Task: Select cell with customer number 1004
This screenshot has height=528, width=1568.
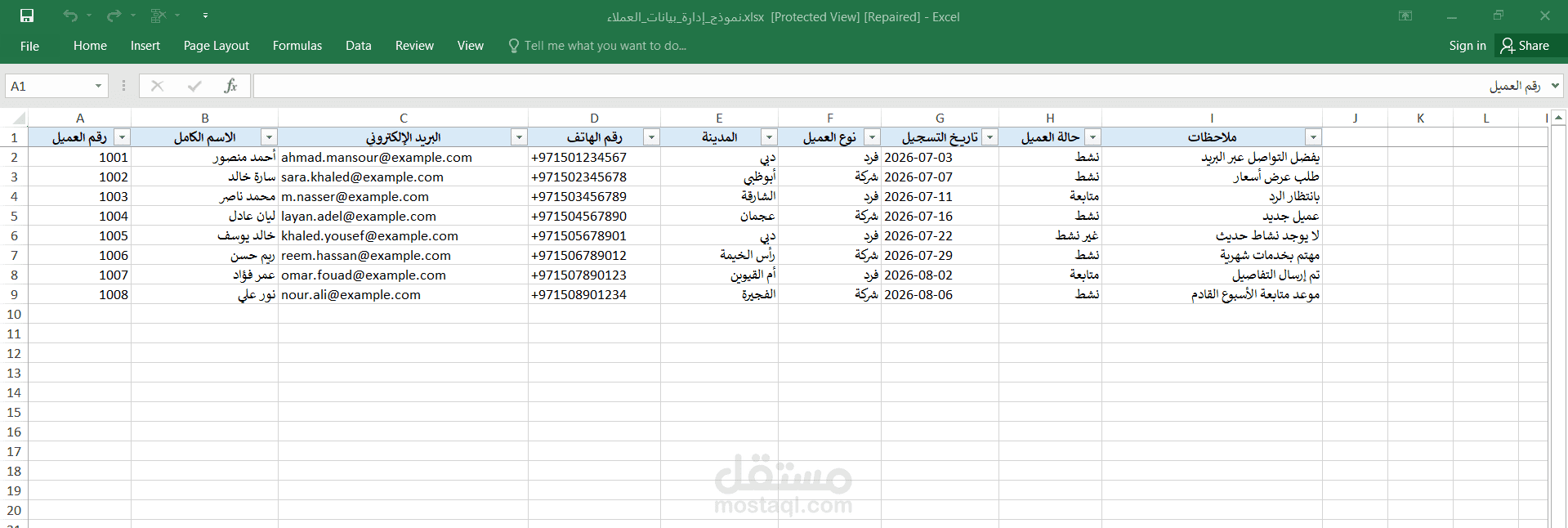Action: point(80,216)
